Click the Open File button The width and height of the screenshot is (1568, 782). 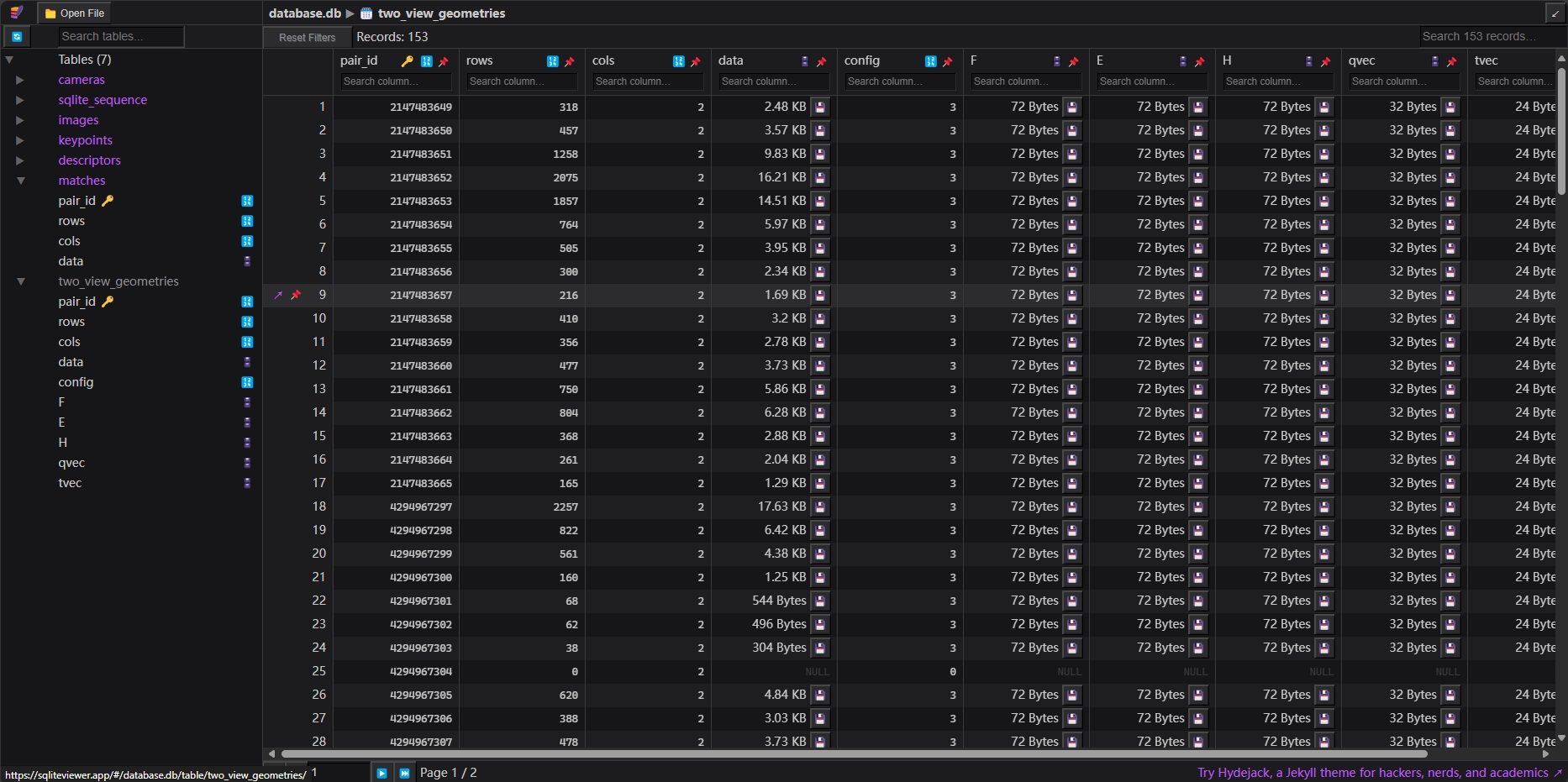pyautogui.click(x=74, y=13)
